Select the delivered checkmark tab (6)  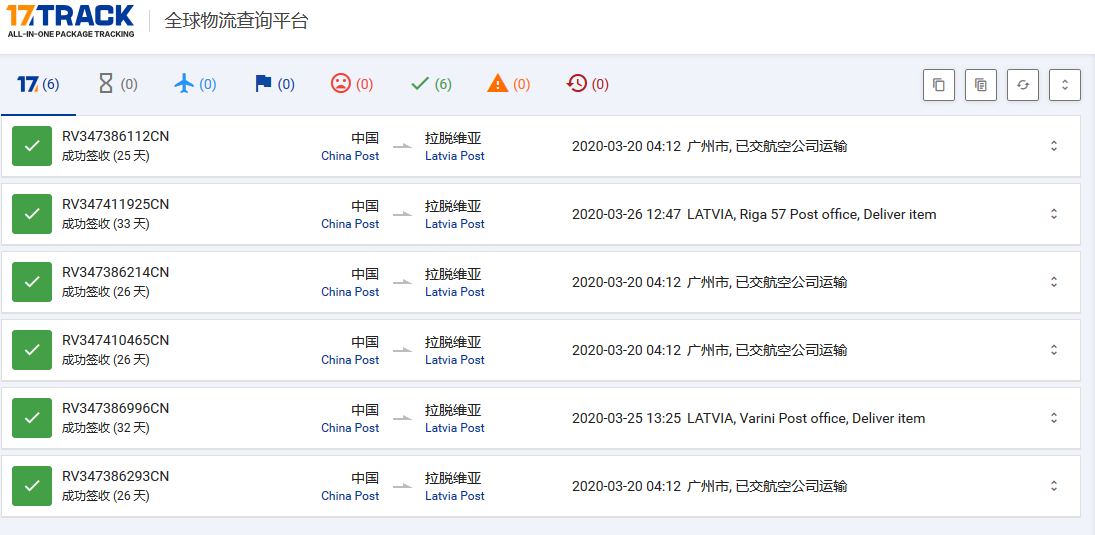[431, 84]
